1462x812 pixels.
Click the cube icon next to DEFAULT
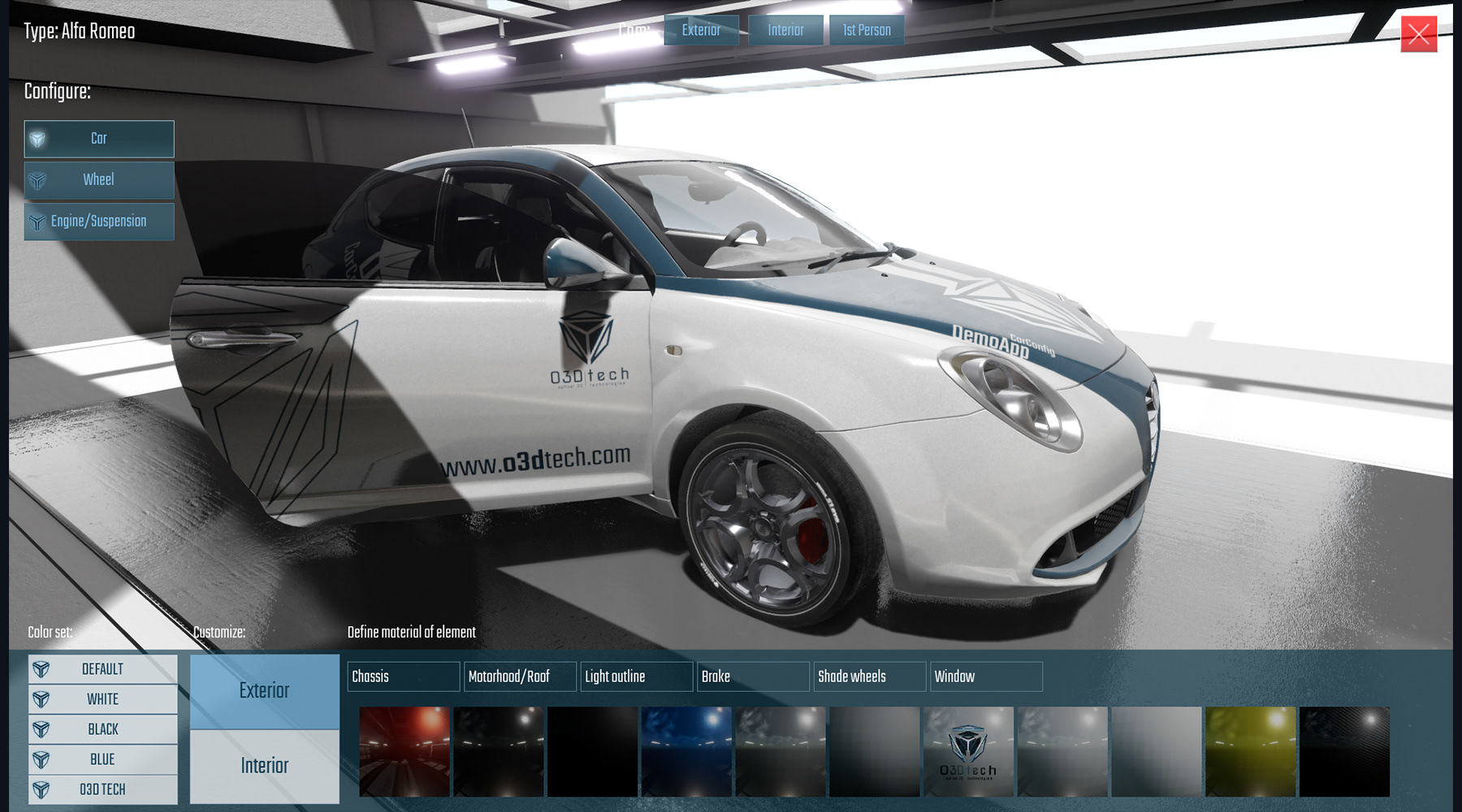point(41,669)
